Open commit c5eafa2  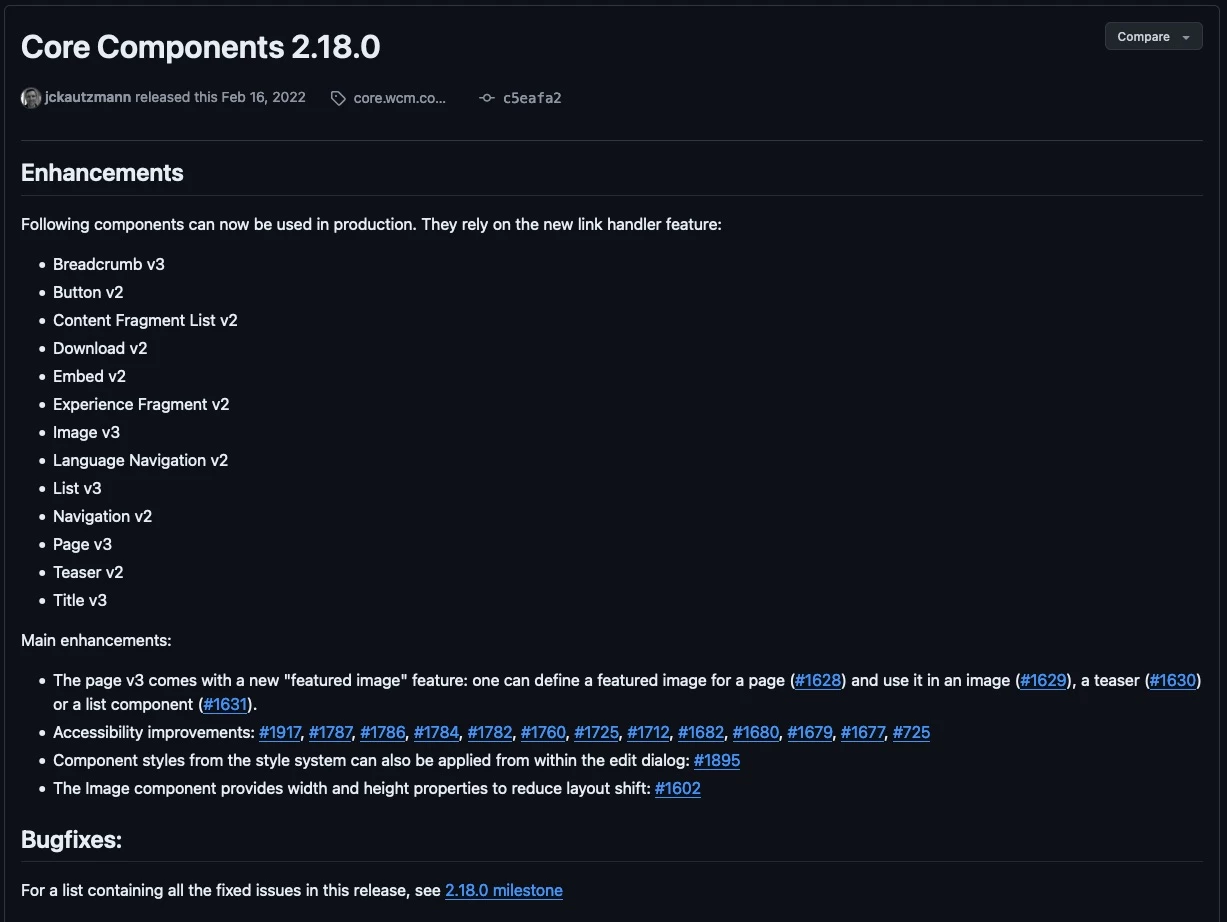(532, 98)
